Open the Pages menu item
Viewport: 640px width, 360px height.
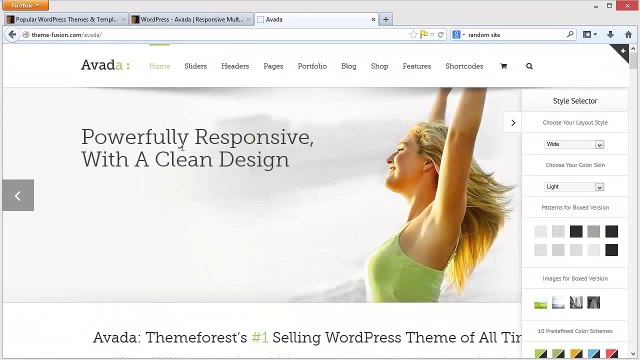273,66
